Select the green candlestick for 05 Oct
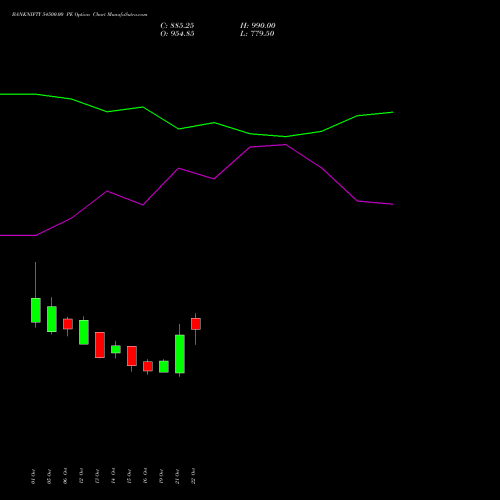Viewport: 500px width, 500px height. [x=52, y=319]
